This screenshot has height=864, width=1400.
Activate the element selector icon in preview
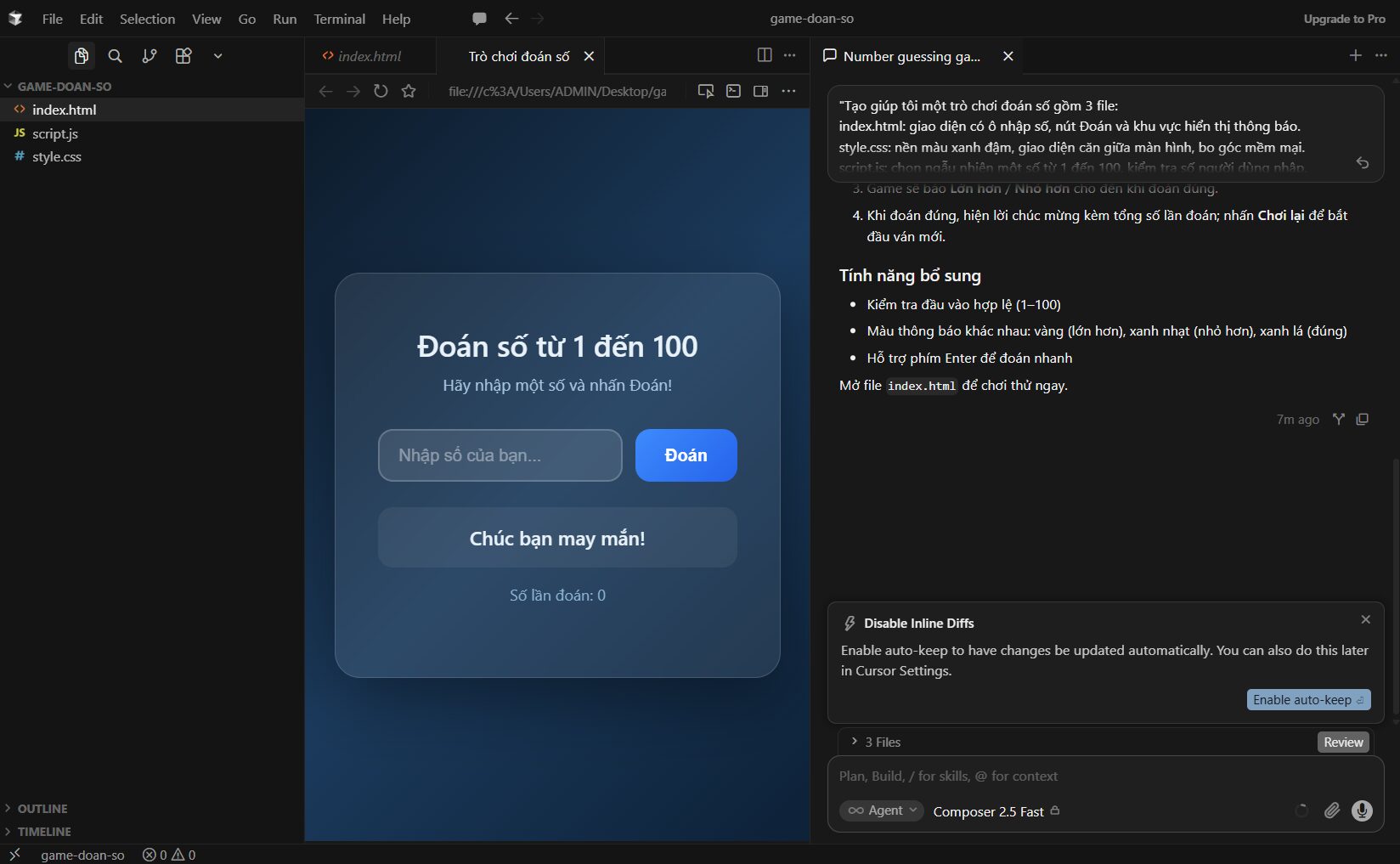pyautogui.click(x=706, y=91)
